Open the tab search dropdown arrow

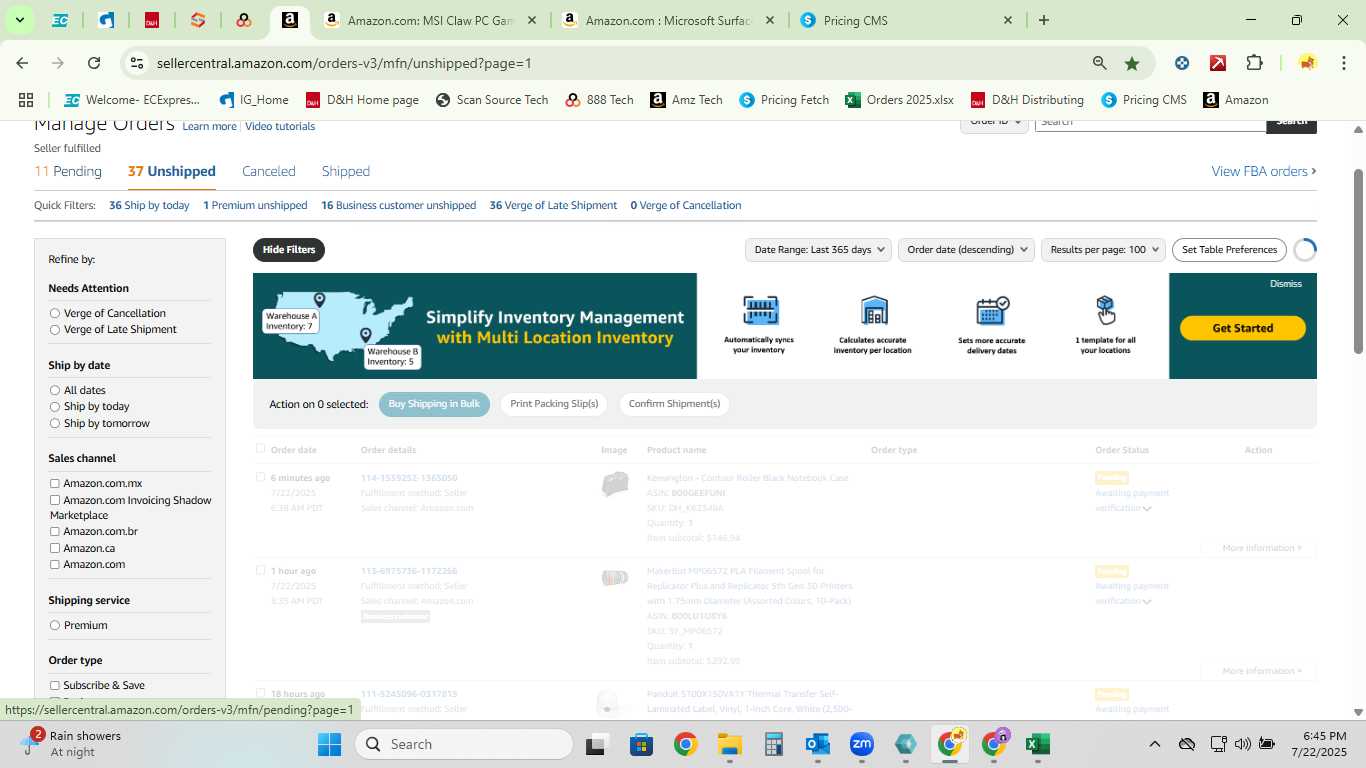click(x=19, y=20)
